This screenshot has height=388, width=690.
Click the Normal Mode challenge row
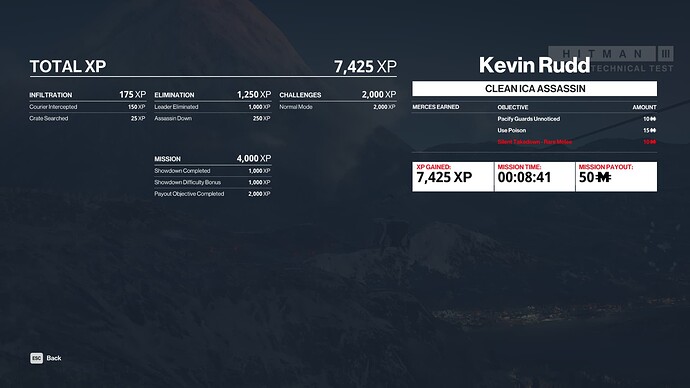click(x=338, y=107)
